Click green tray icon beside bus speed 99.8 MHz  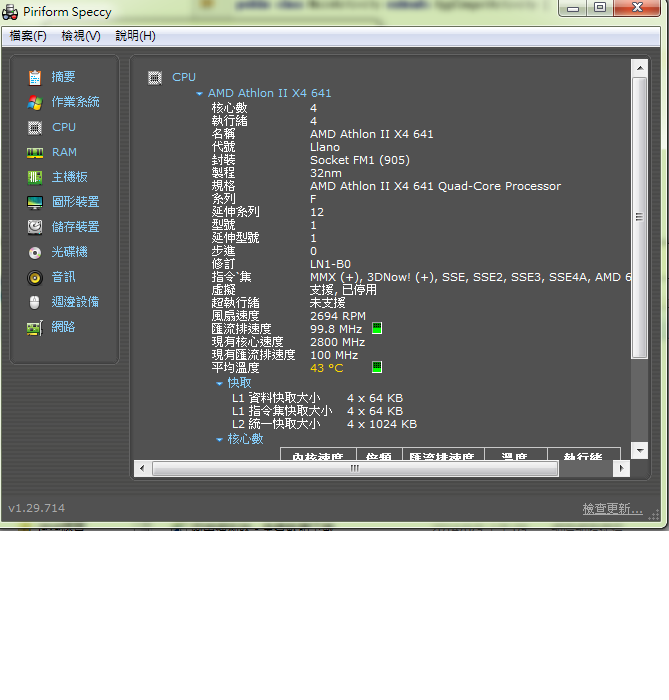point(377,328)
